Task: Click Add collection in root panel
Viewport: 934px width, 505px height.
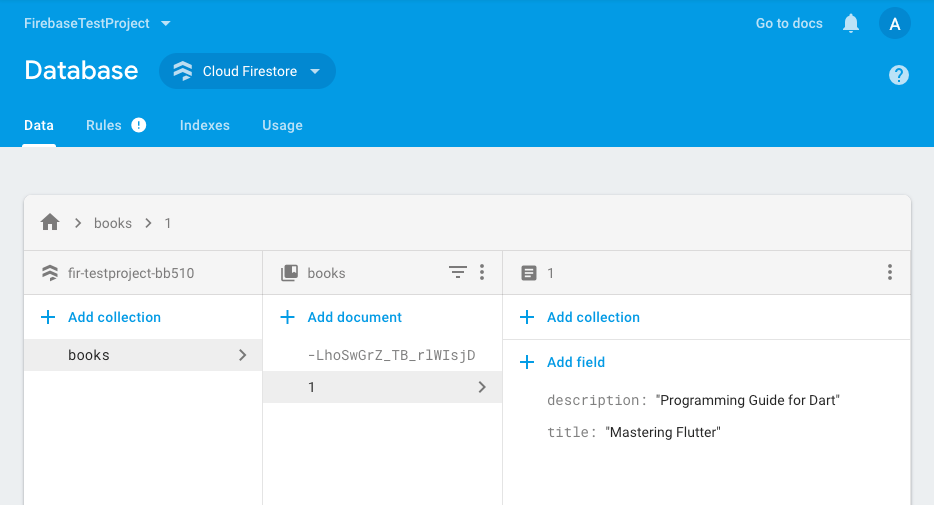Action: (x=114, y=317)
